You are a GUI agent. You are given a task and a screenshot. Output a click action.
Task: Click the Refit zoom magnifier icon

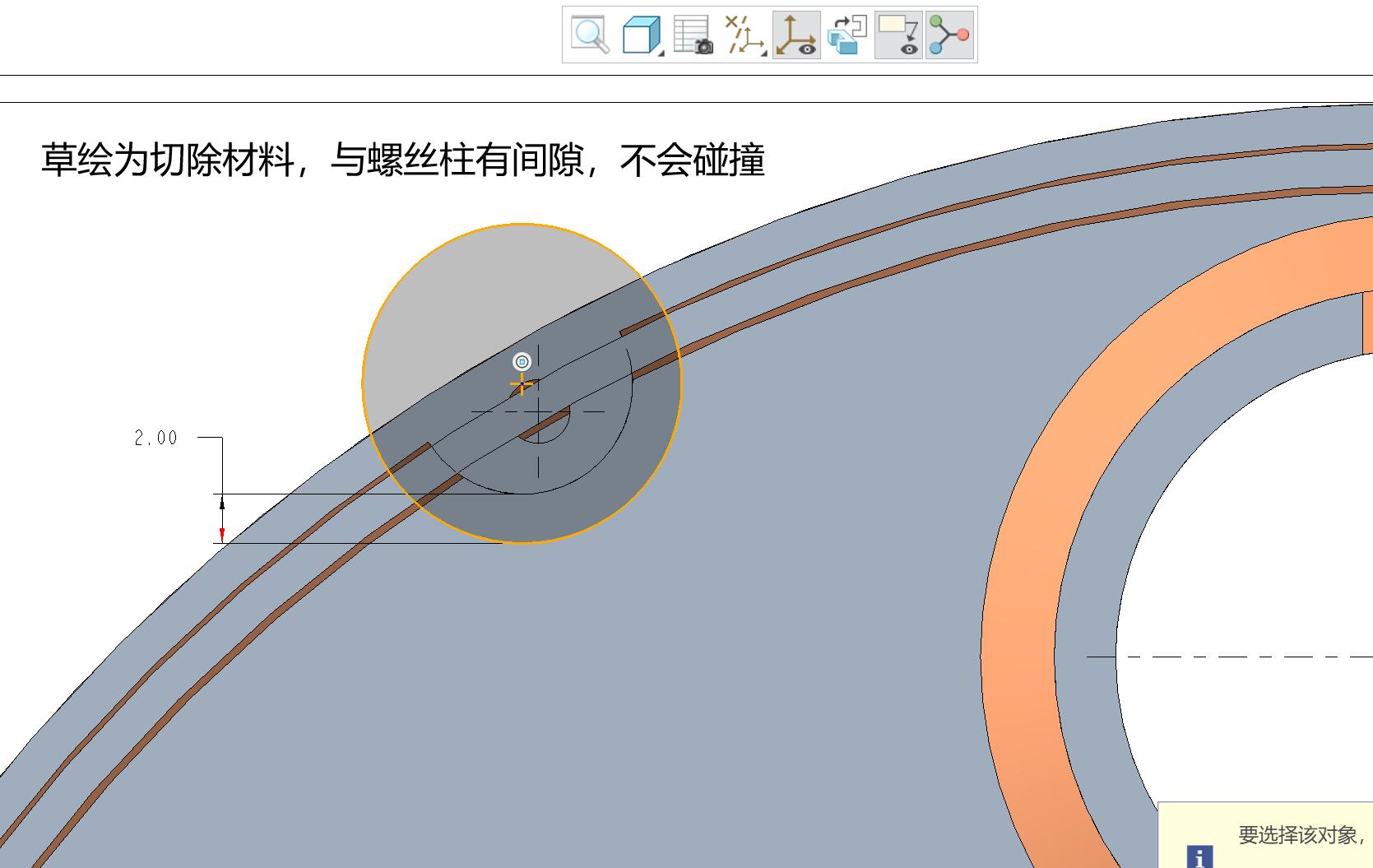tap(590, 35)
